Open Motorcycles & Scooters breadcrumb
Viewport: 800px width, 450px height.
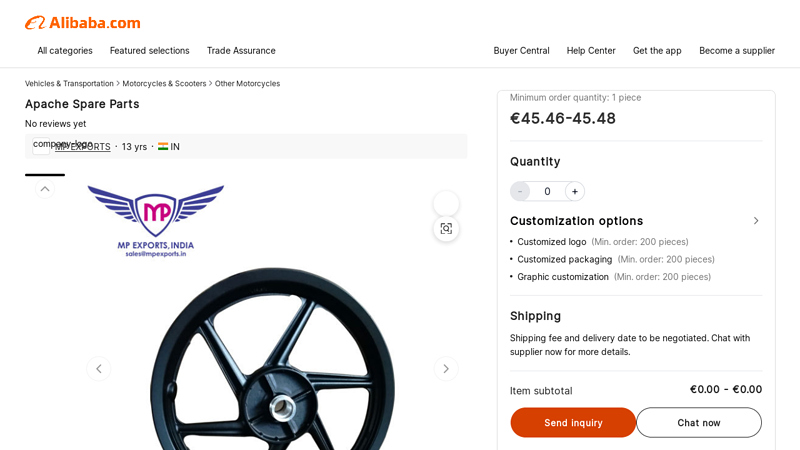tap(164, 84)
